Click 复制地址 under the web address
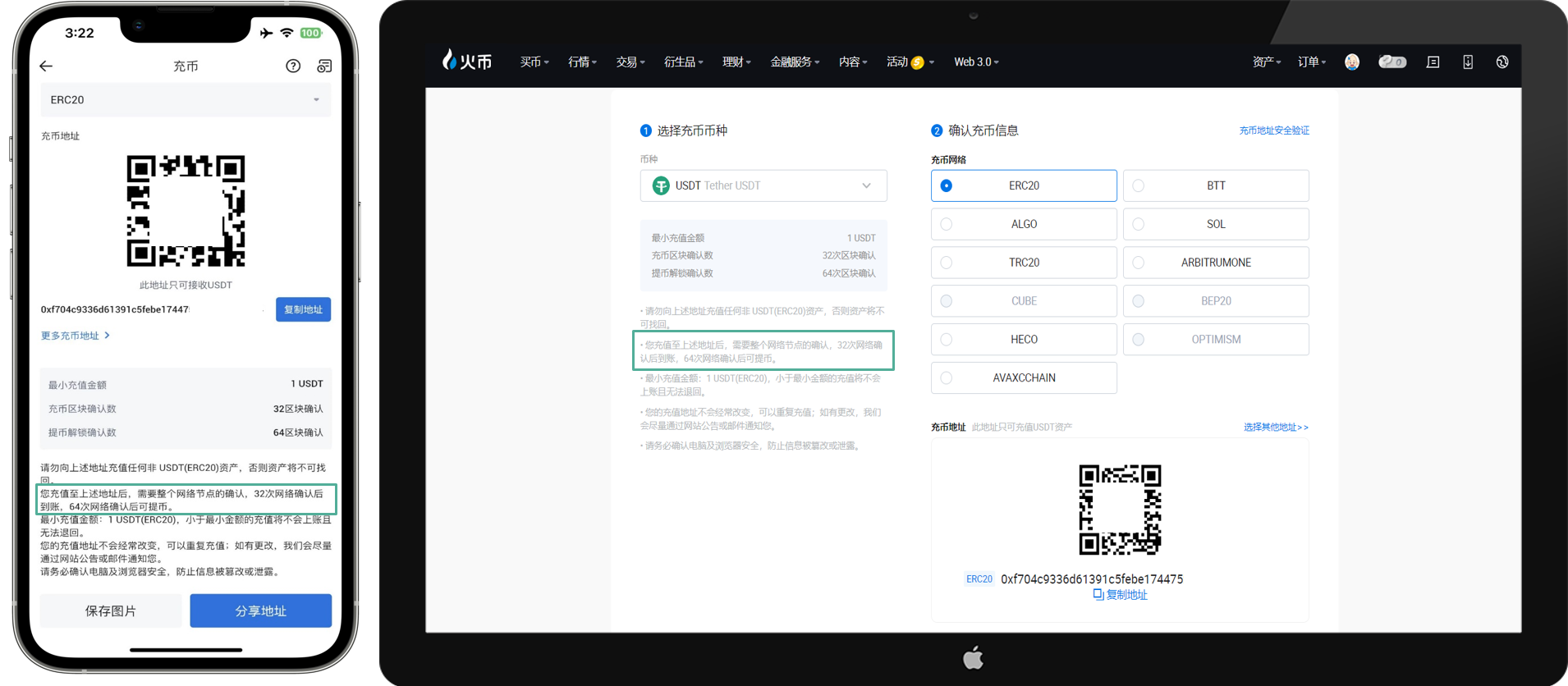1568x686 pixels. (1126, 595)
